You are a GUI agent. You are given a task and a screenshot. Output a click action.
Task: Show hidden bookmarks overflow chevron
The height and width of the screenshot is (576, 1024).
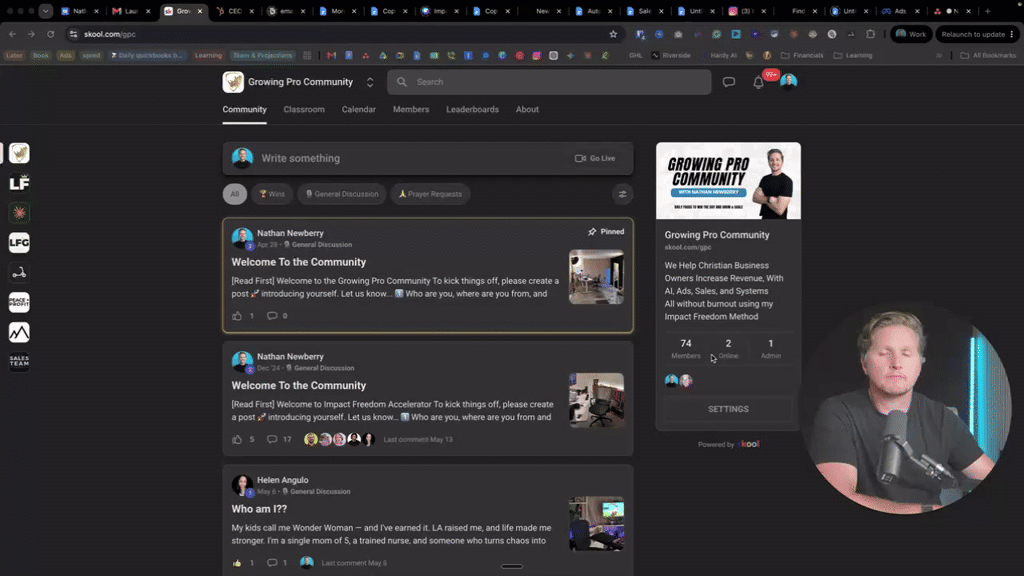939,56
